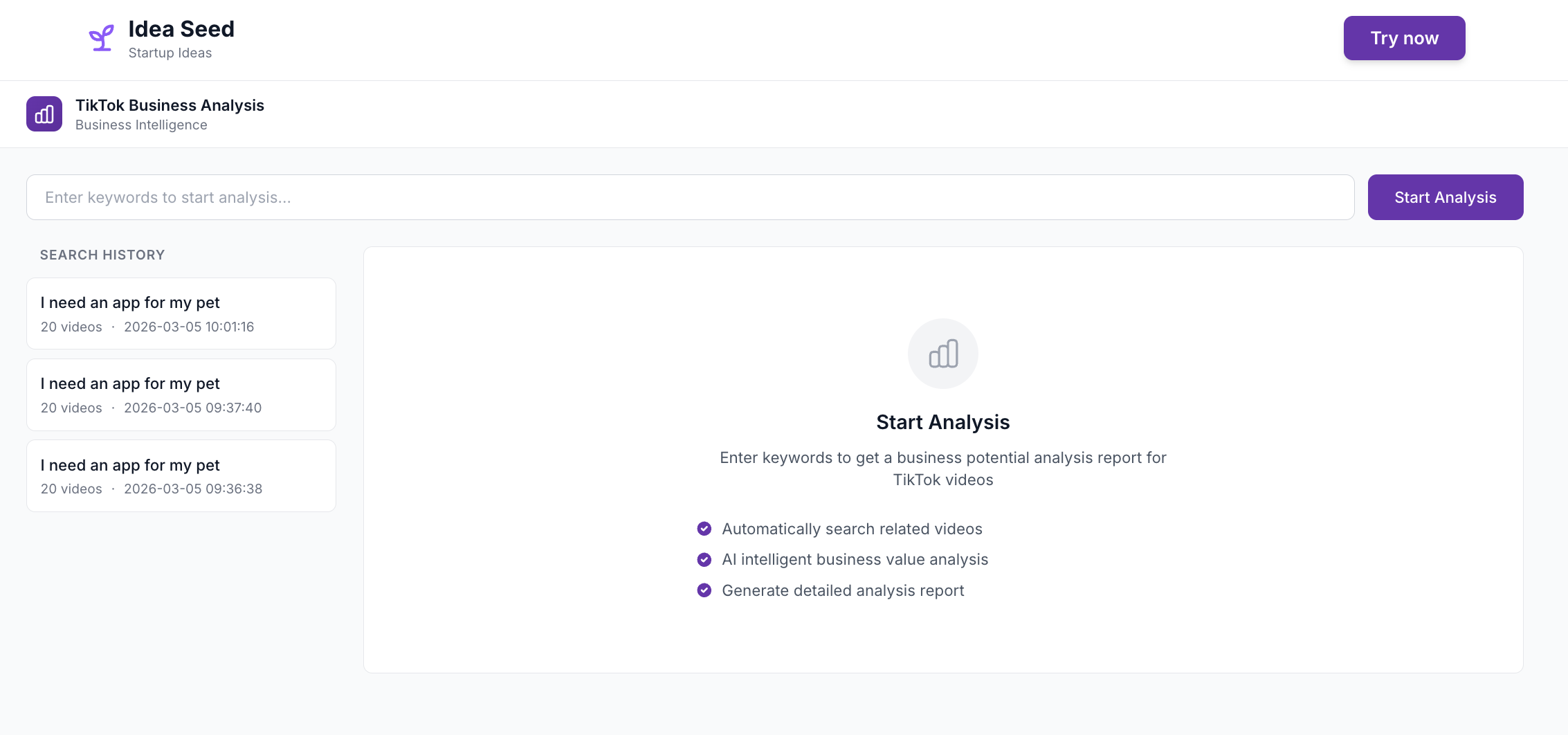Click checkmark beside Automatically search related videos
Screen dimensions: 1568x735
tap(704, 529)
